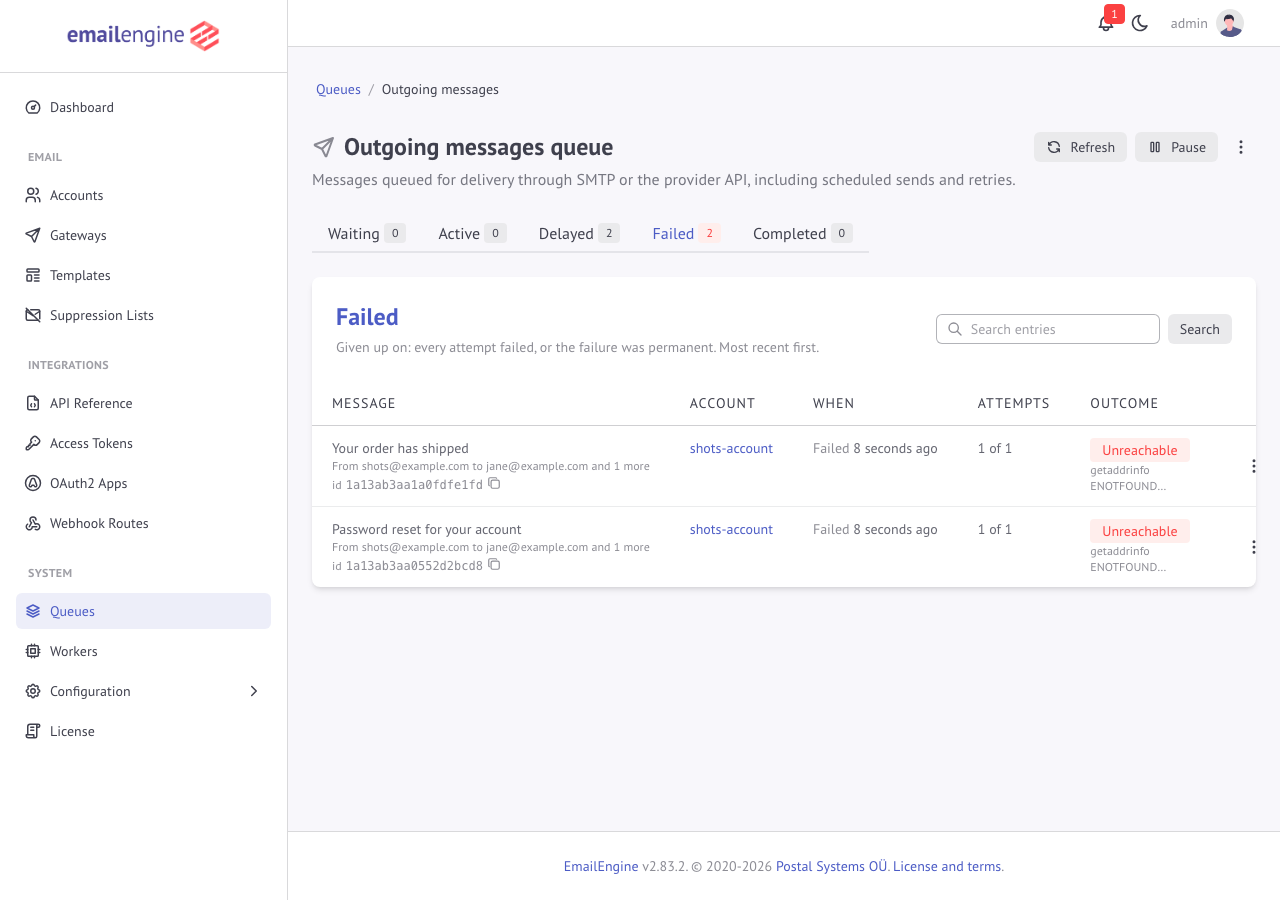Click the License receipt icon
This screenshot has width=1280, height=900.
[x=33, y=731]
